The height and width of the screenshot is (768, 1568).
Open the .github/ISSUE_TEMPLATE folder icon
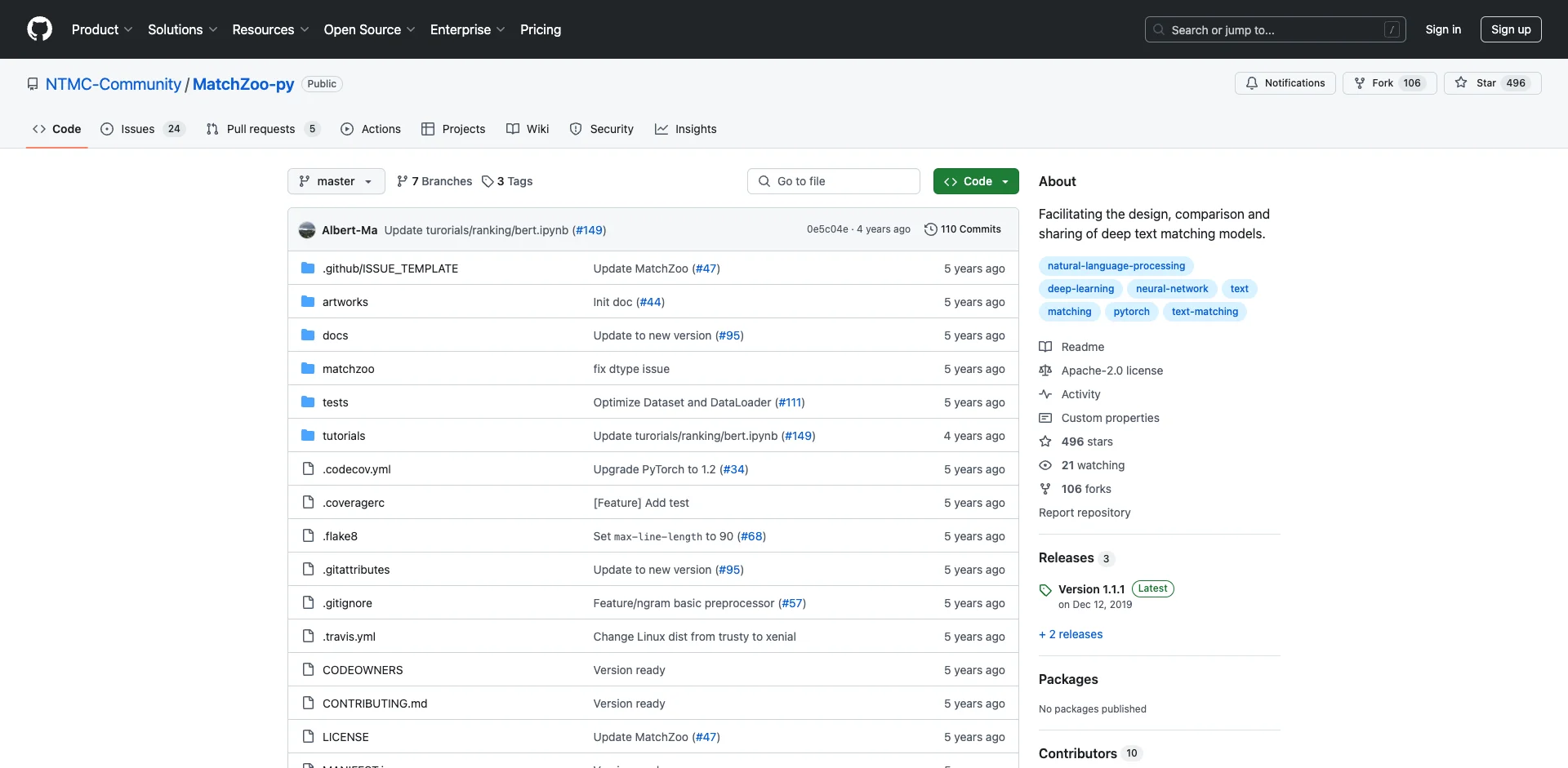(308, 268)
